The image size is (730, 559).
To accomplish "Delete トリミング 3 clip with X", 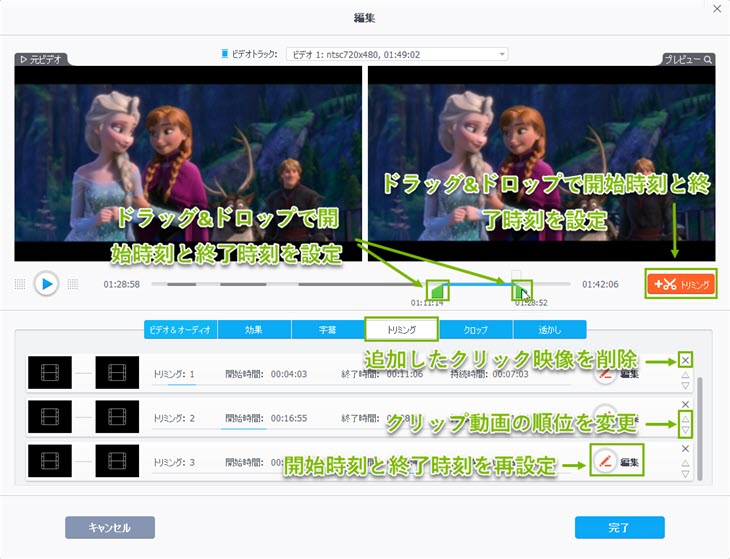I will 685,449.
